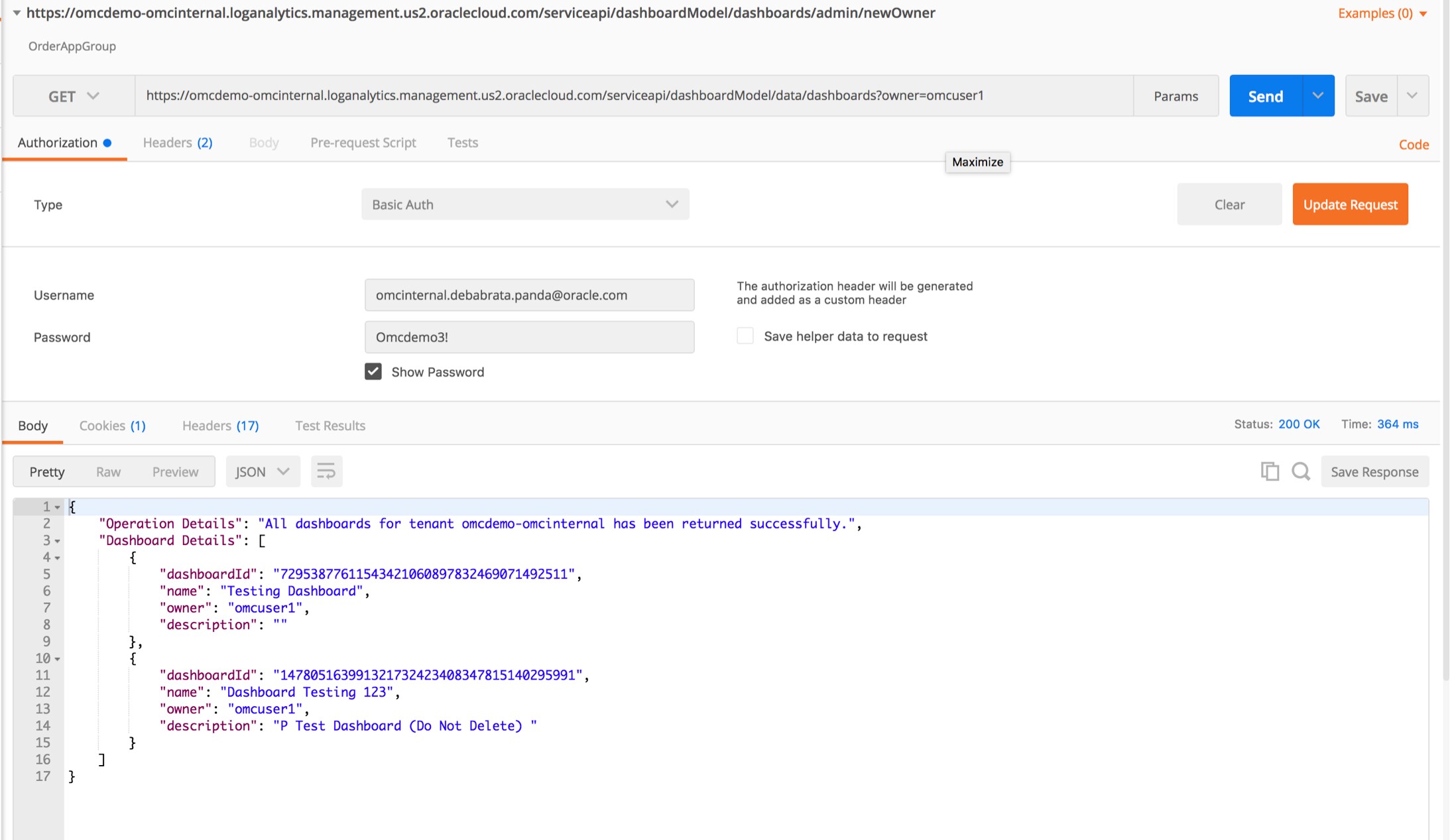Collapse the JSON fold arrow at line 1

tap(58, 507)
